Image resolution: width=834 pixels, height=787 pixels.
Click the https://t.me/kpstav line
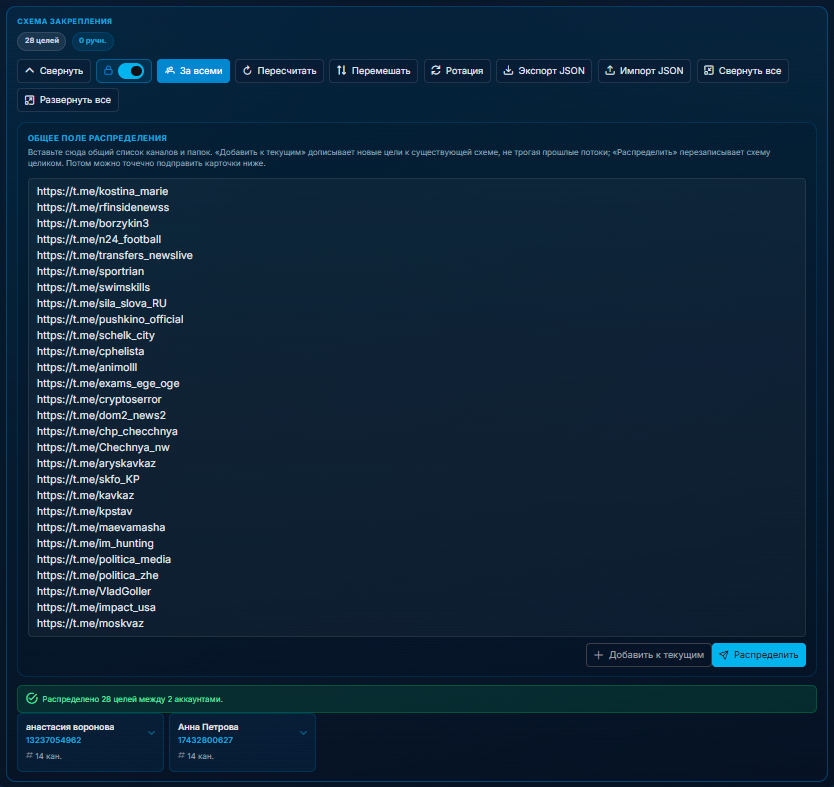pos(85,511)
